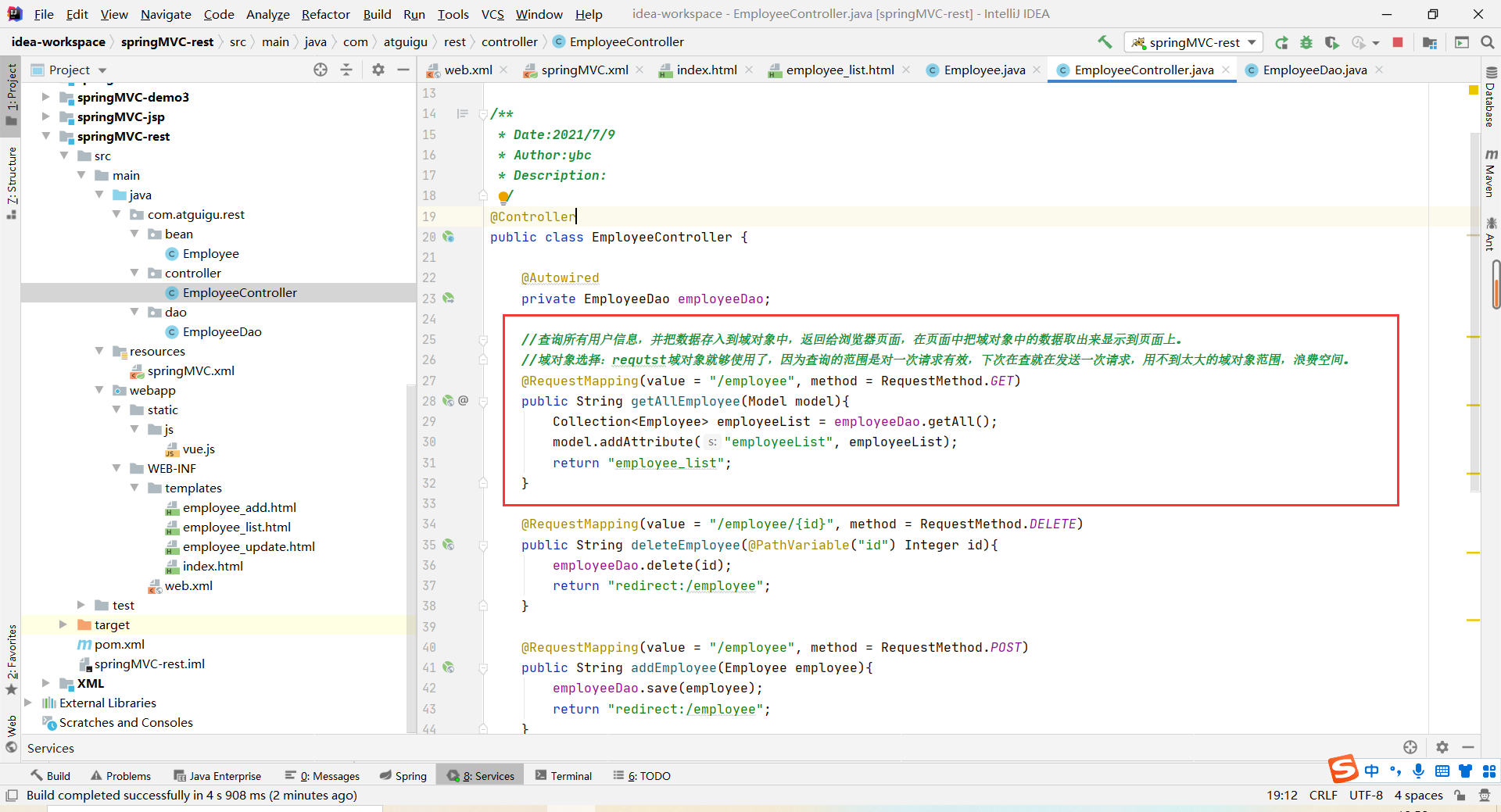
Task: Click 4 spaces indent setting
Action: 1418,795
